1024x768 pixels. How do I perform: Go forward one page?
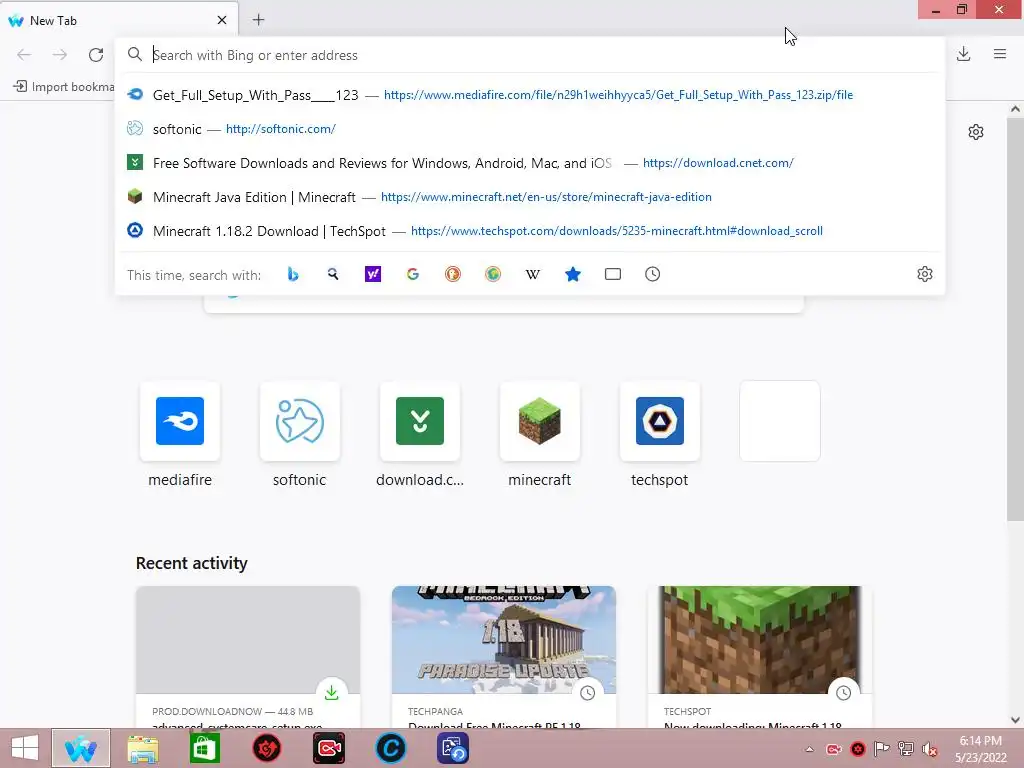[x=60, y=55]
